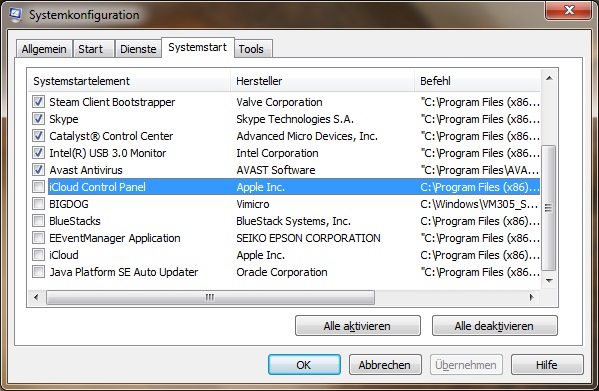
Task: Select the Steam Client Bootstrapper row text
Action: (x=112, y=102)
